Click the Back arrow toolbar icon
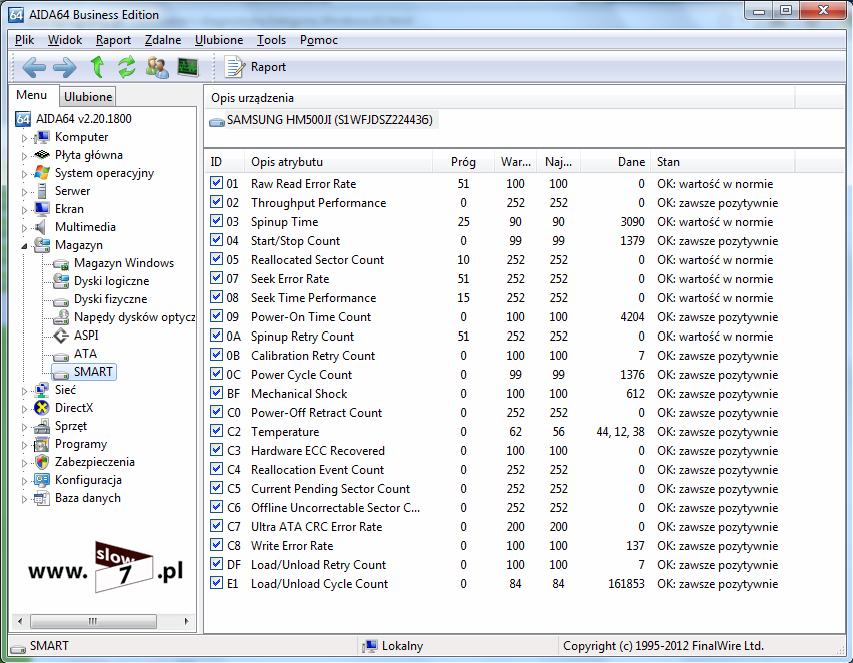This screenshot has height=663, width=853. coord(34,67)
